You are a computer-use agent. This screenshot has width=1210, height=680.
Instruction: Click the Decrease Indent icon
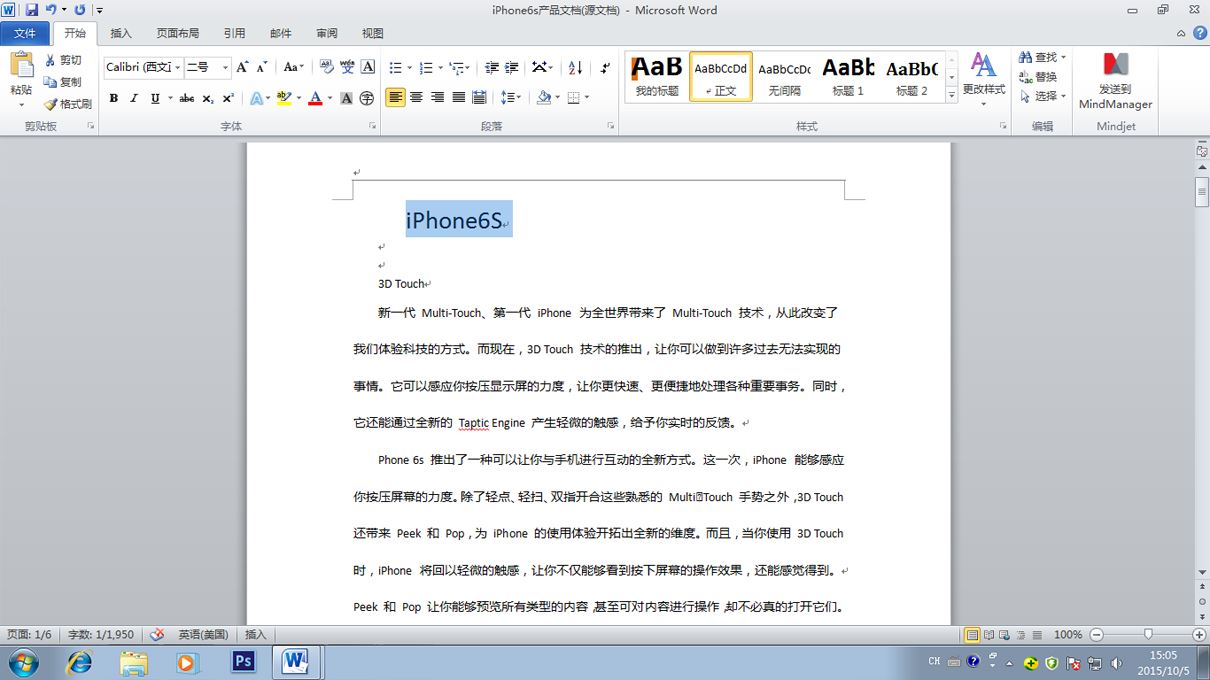pyautogui.click(x=491, y=67)
